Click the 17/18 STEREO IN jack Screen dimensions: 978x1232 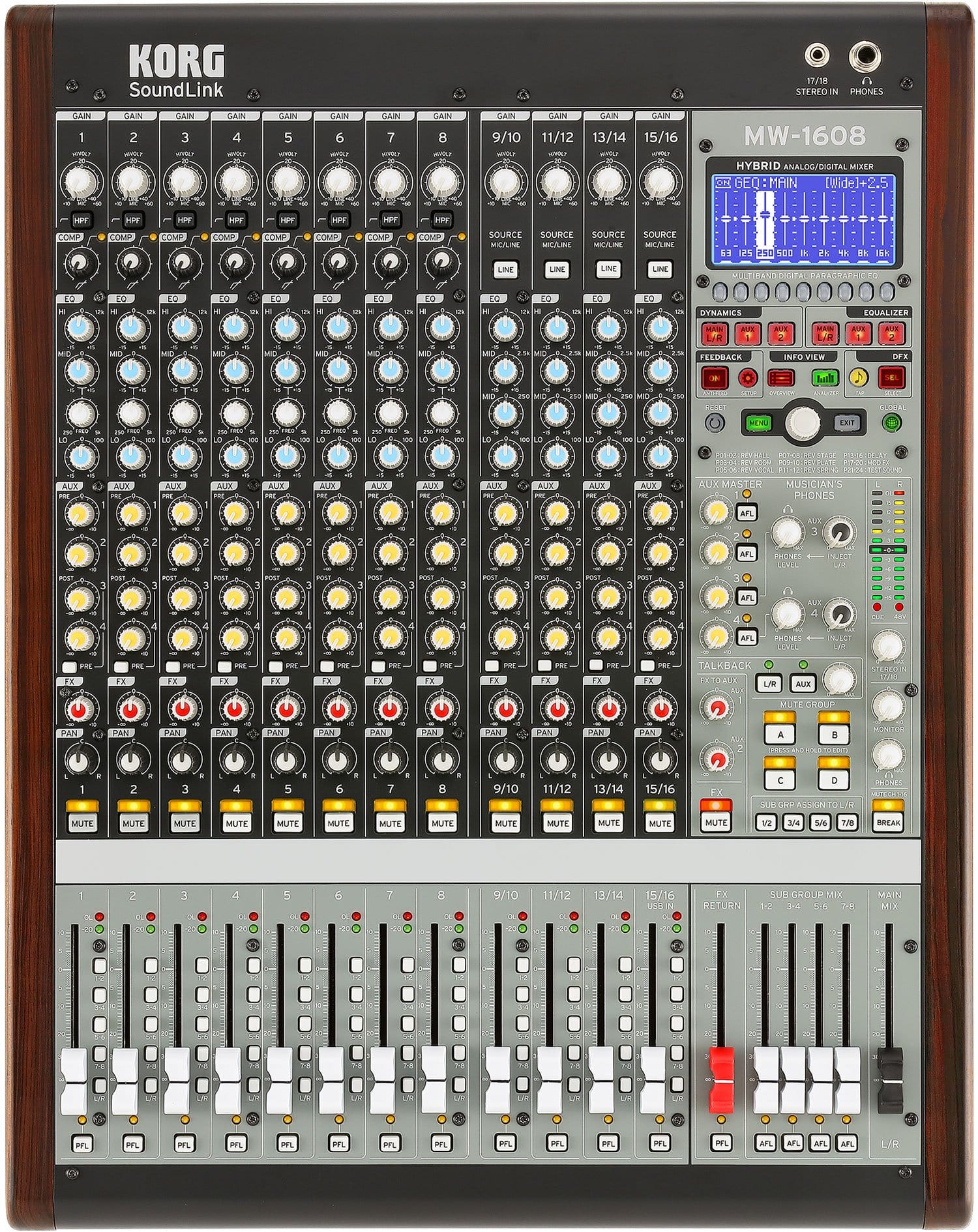point(816,57)
